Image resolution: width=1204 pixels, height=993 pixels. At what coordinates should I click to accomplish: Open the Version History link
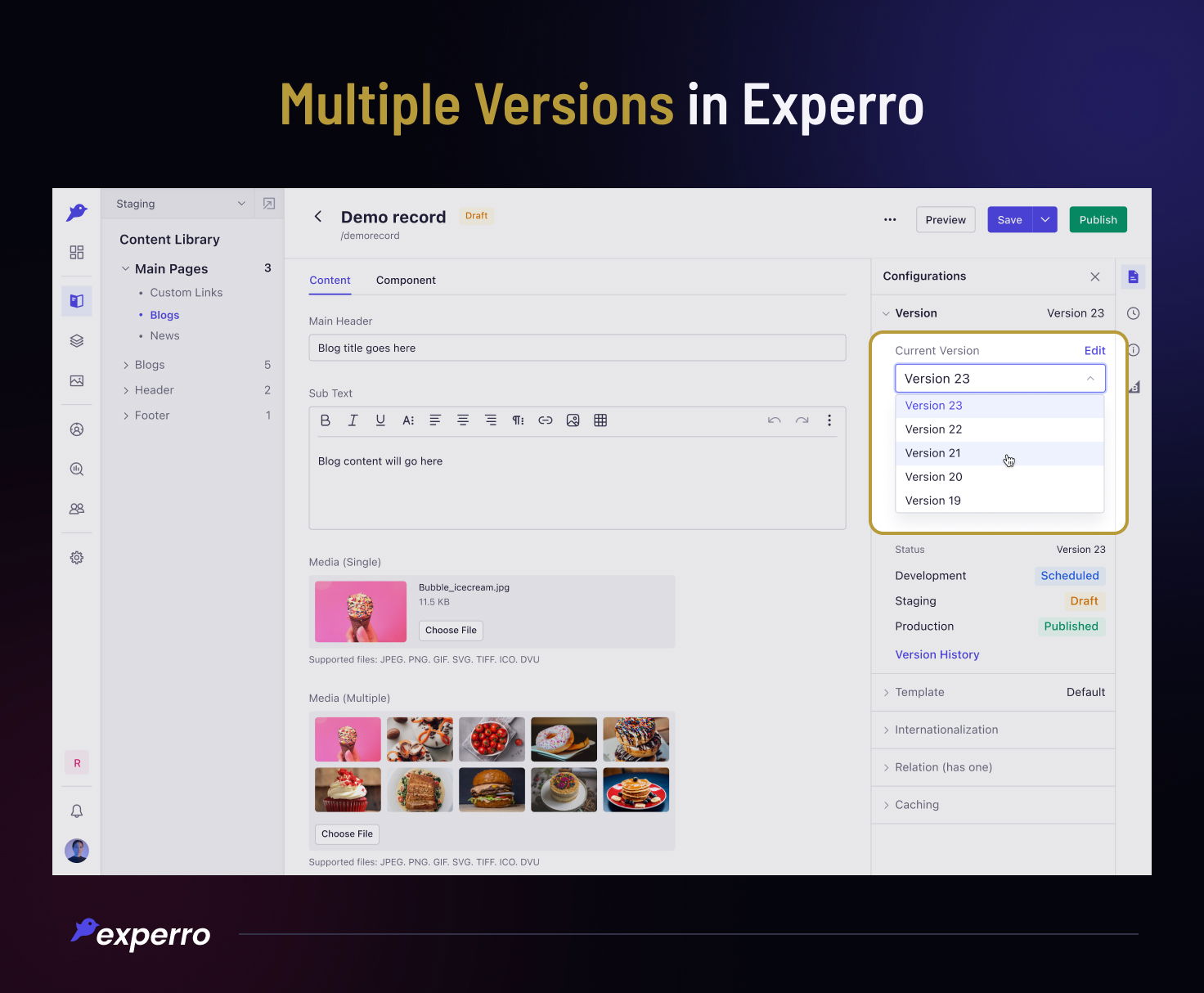point(937,654)
